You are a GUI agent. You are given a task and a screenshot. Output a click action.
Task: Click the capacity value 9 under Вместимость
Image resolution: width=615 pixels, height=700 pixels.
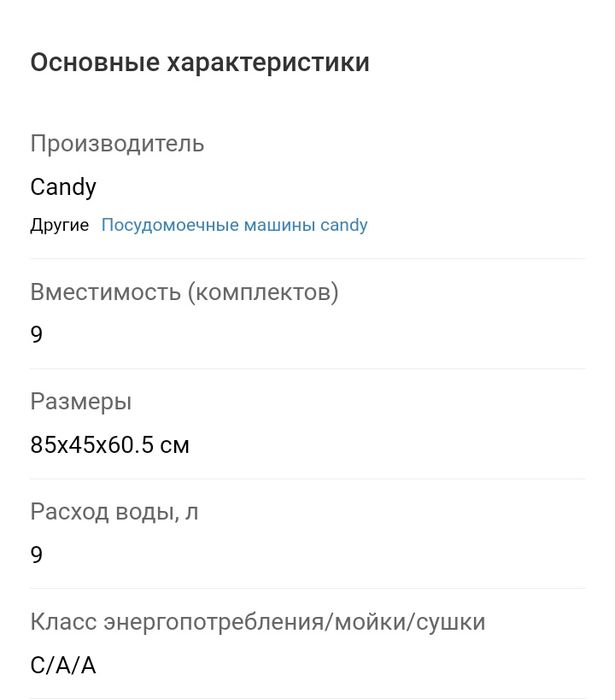[37, 335]
